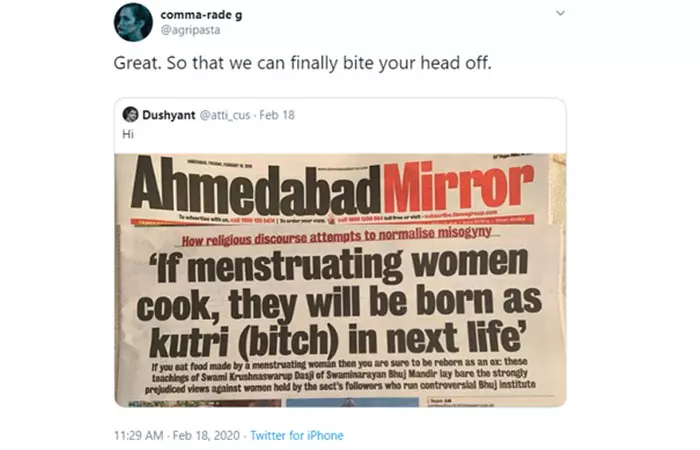700x450 pixels.
Task: Click the @atti_cus handle
Action: (225, 115)
